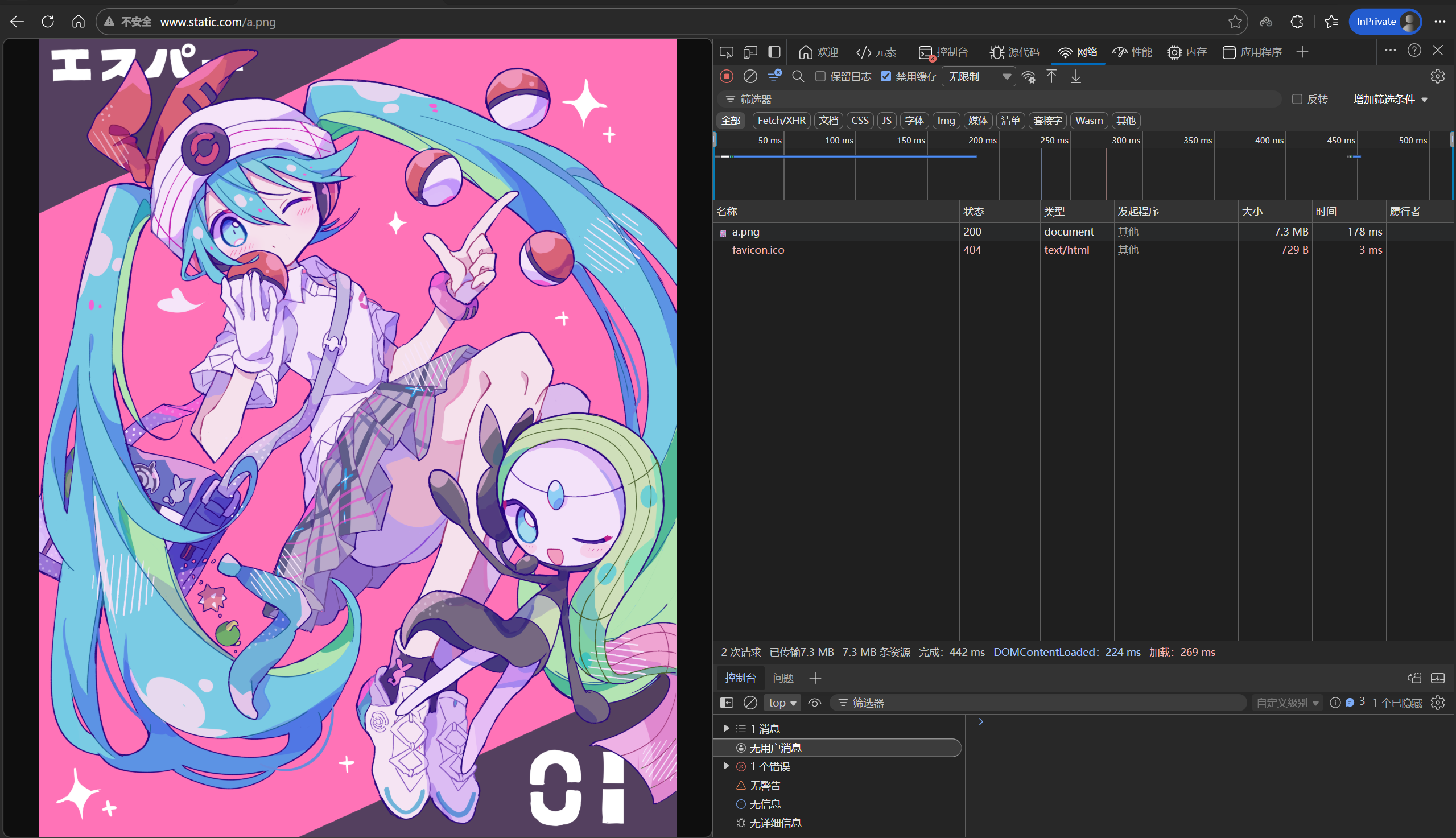The height and width of the screenshot is (838, 1456).
Task: Switch to the 元素 DevTools tab
Action: [x=876, y=52]
